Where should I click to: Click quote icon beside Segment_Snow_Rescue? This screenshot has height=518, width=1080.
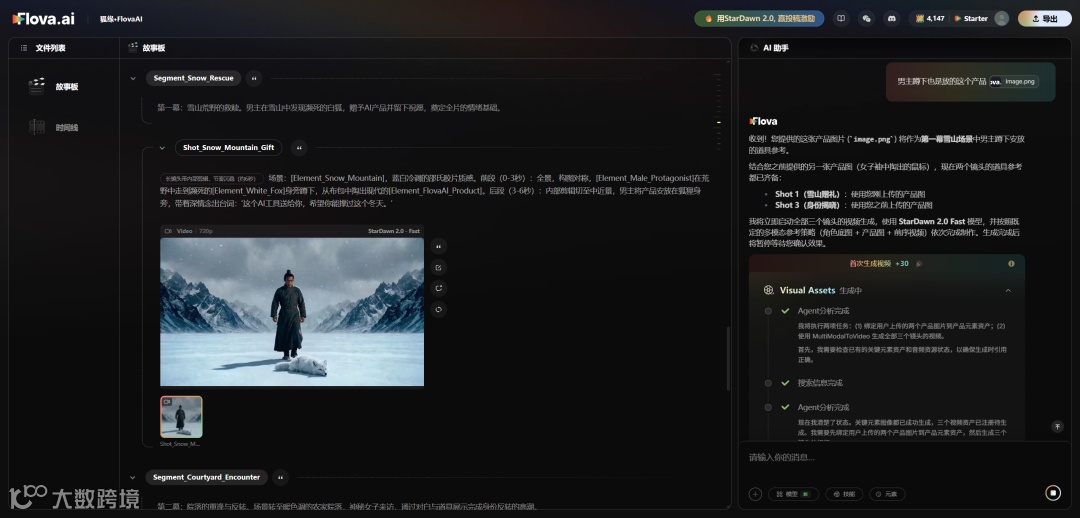click(254, 79)
